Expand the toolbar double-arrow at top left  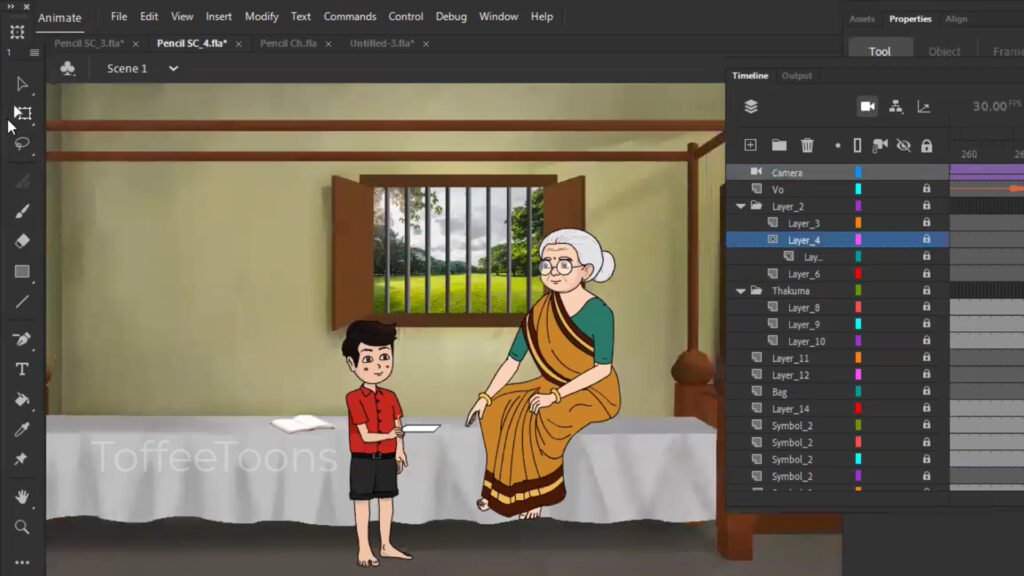pyautogui.click(x=10, y=7)
